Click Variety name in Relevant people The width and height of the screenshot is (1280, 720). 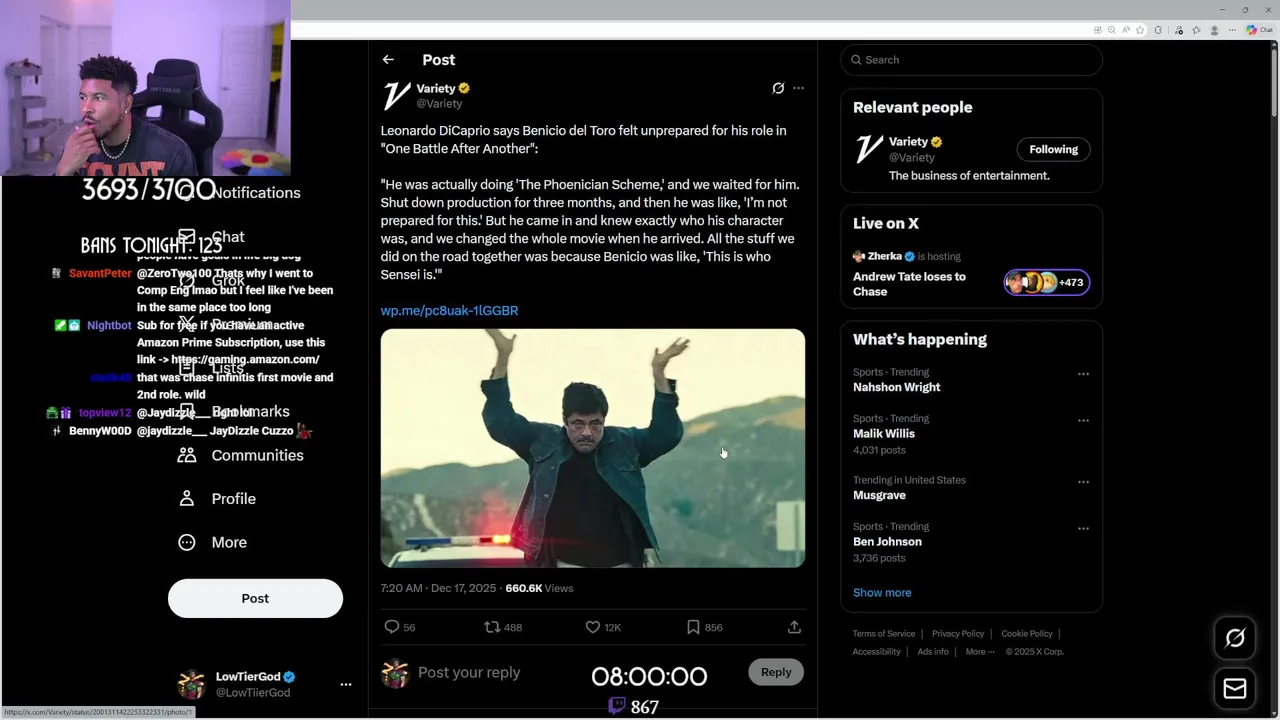pos(909,142)
